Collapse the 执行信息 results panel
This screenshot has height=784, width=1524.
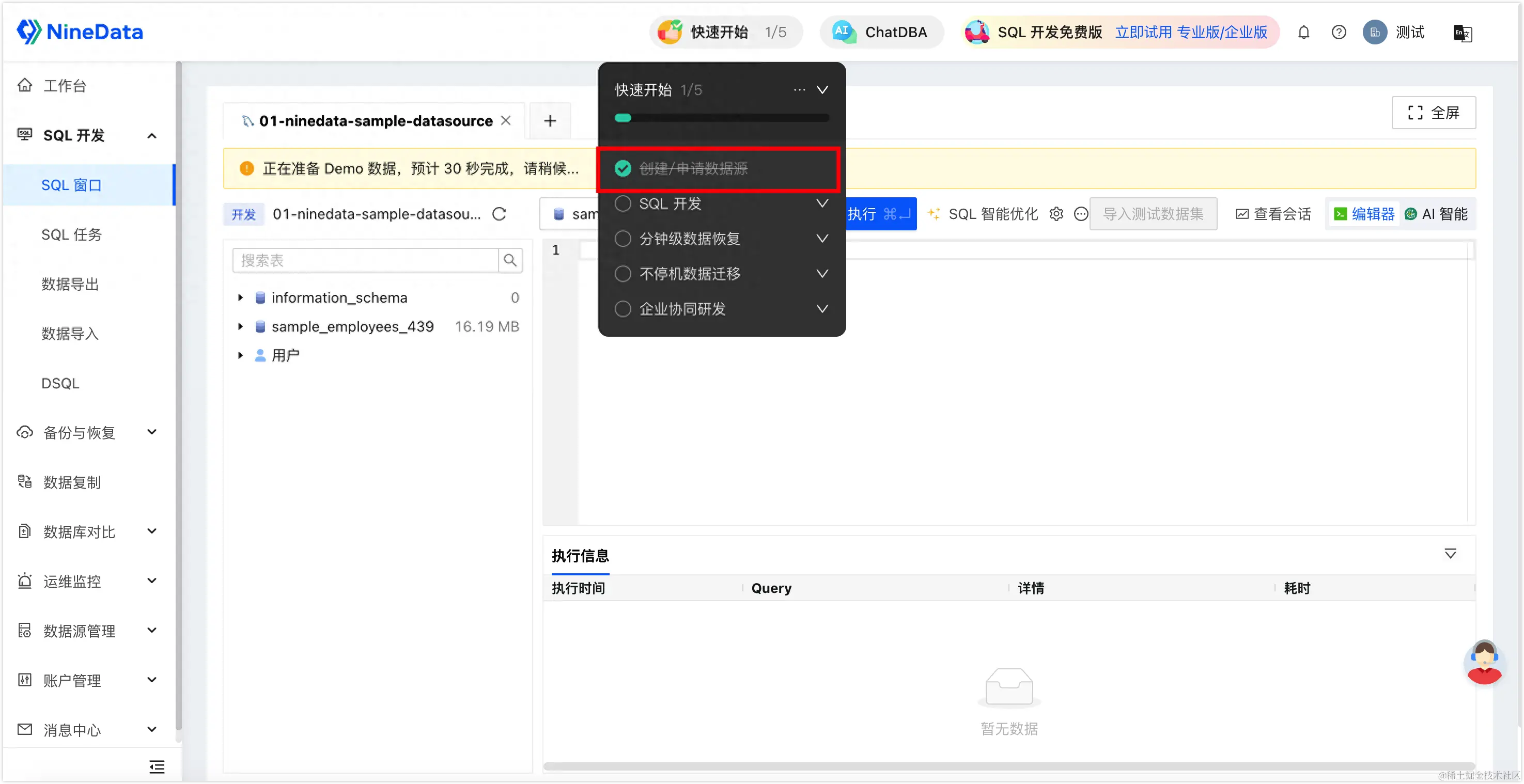tap(1450, 554)
